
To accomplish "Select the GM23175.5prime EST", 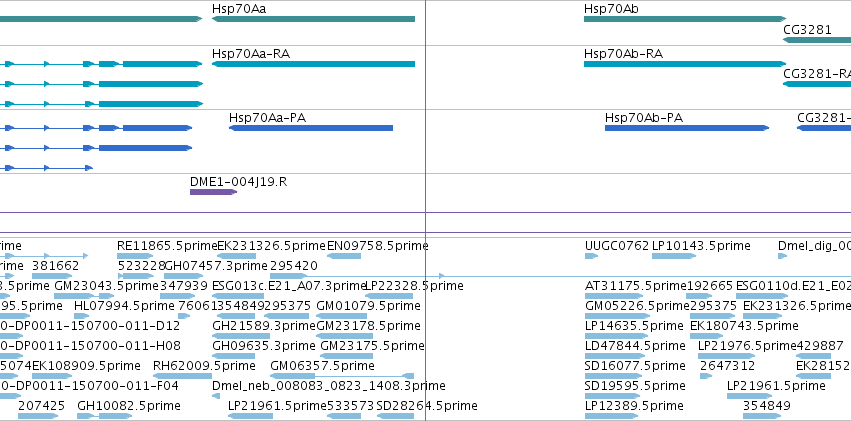I will click(347, 356).
